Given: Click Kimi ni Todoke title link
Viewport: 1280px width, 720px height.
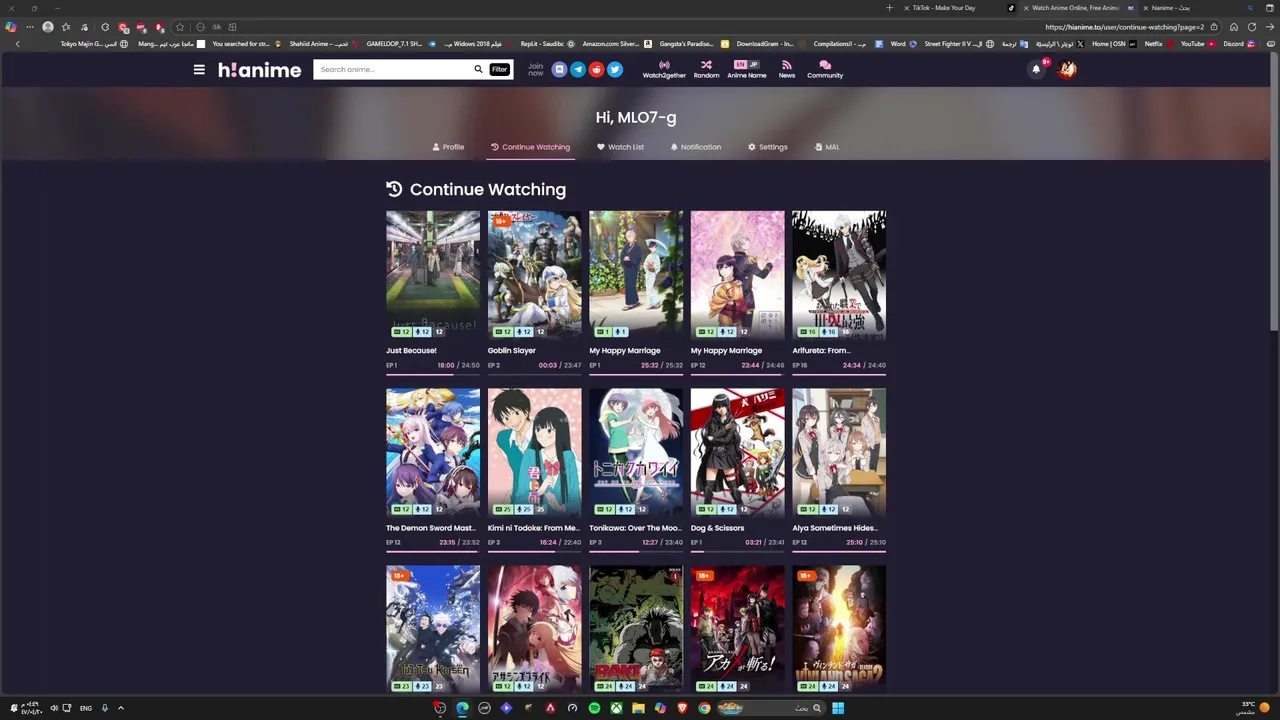Looking at the screenshot, I should [x=533, y=528].
